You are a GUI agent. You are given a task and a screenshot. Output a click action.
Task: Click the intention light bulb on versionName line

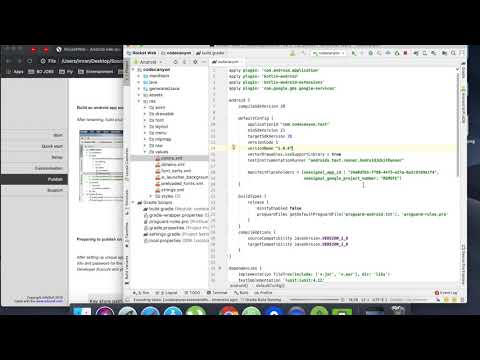tap(234, 147)
